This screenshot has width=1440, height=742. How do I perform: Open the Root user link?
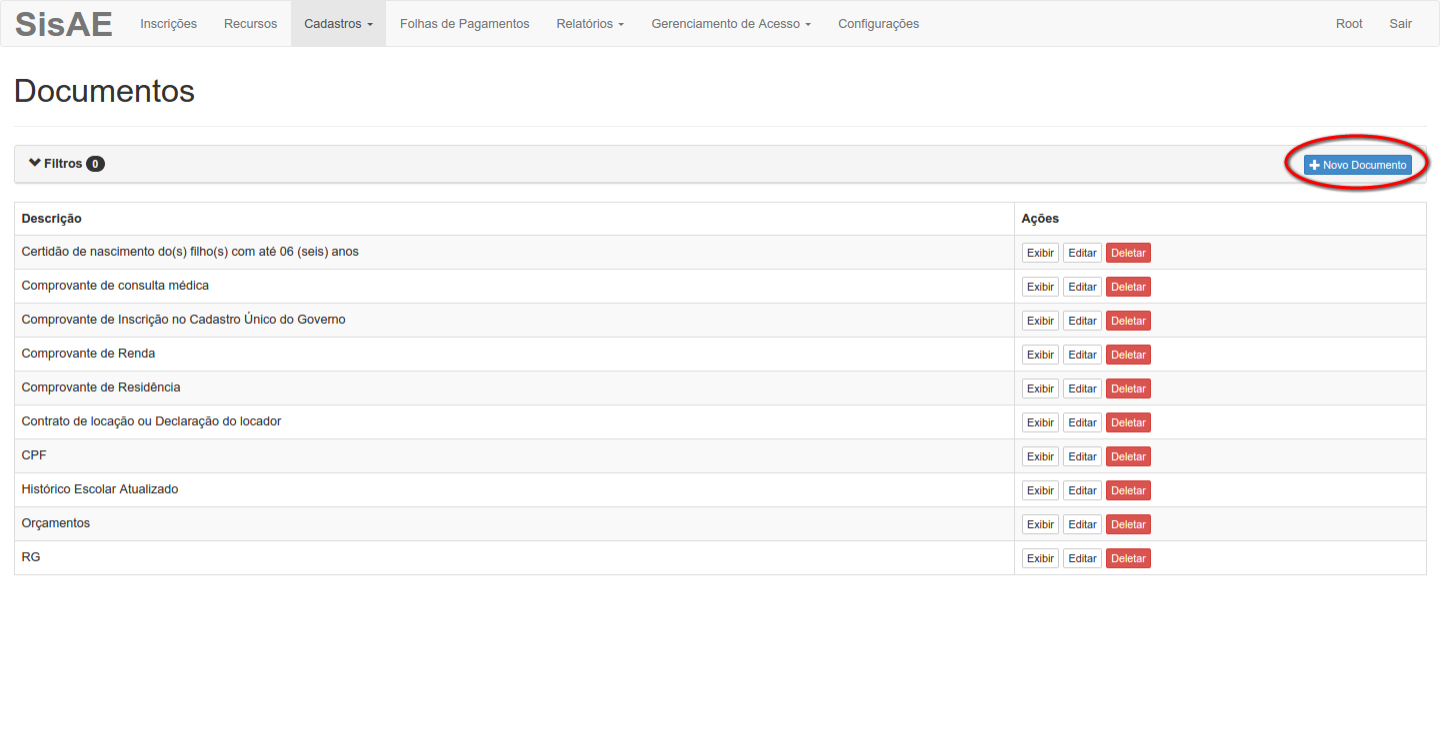1349,24
